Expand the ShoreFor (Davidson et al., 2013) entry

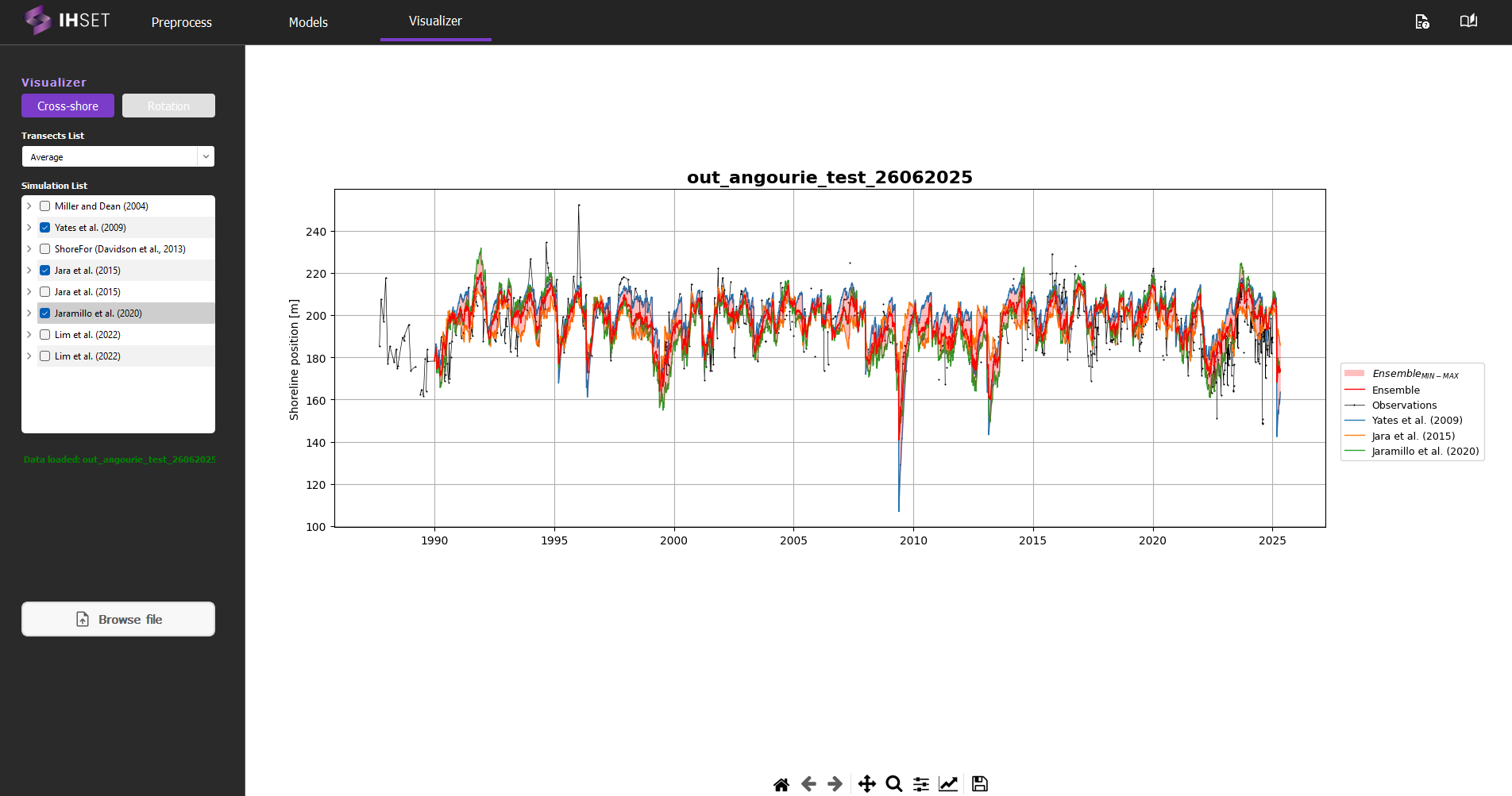click(x=28, y=248)
